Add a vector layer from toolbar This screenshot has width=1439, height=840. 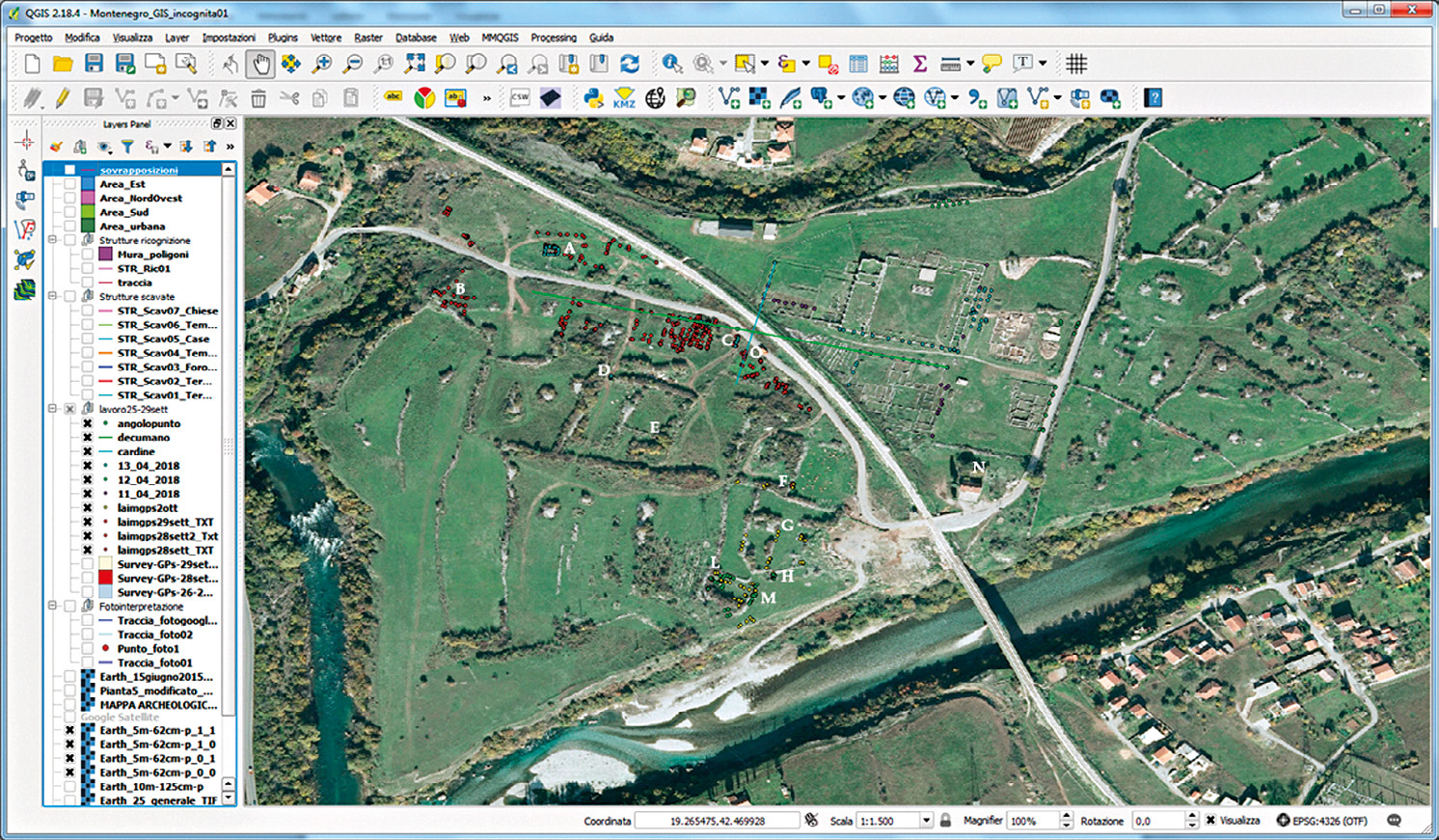click(729, 97)
